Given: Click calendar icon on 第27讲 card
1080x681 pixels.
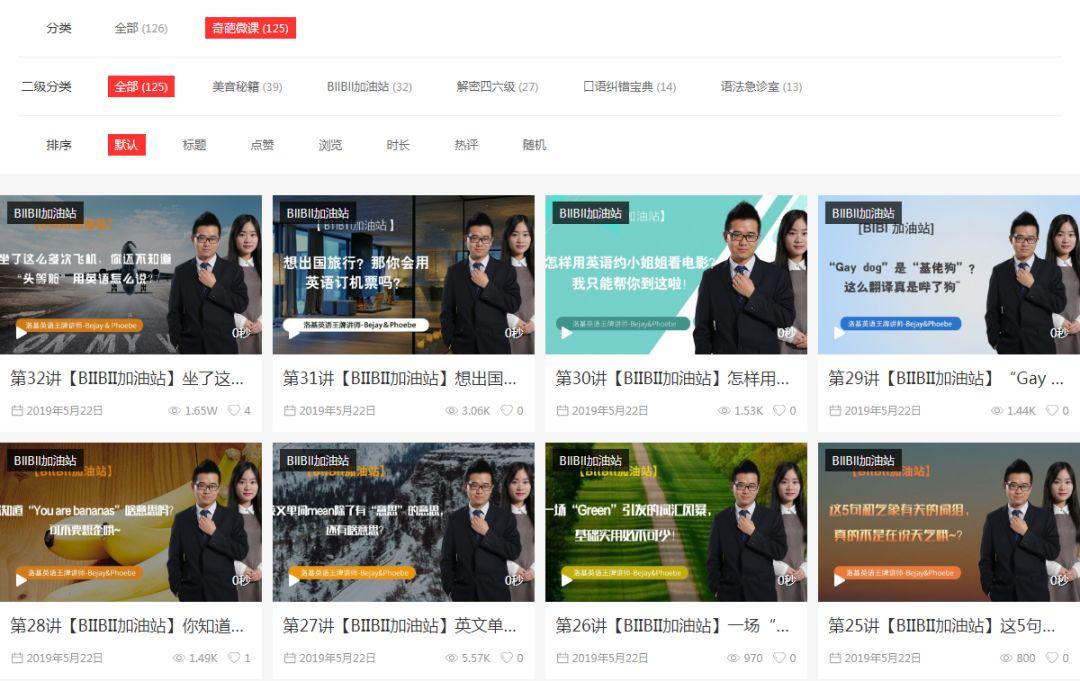Looking at the screenshot, I should point(290,658).
